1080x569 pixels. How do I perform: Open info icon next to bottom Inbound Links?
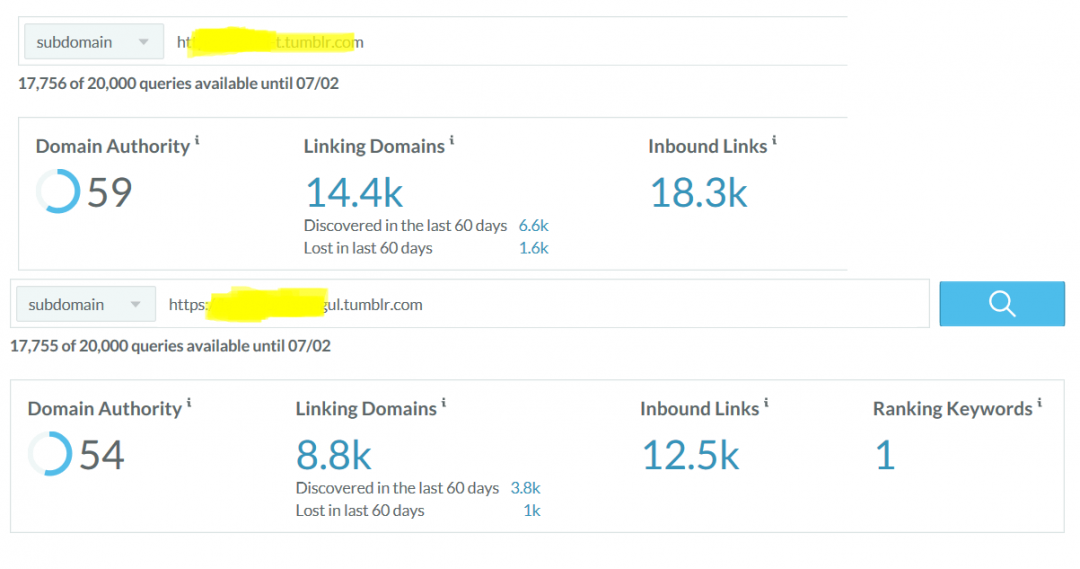(766, 404)
